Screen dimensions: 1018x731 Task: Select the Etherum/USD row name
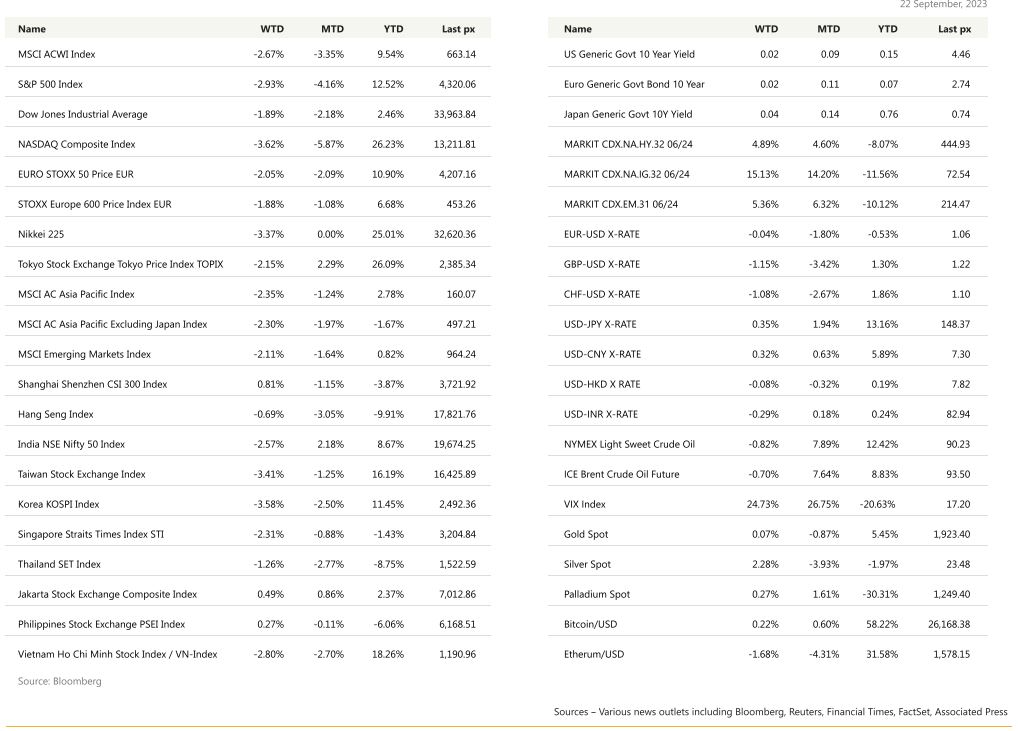(x=593, y=654)
